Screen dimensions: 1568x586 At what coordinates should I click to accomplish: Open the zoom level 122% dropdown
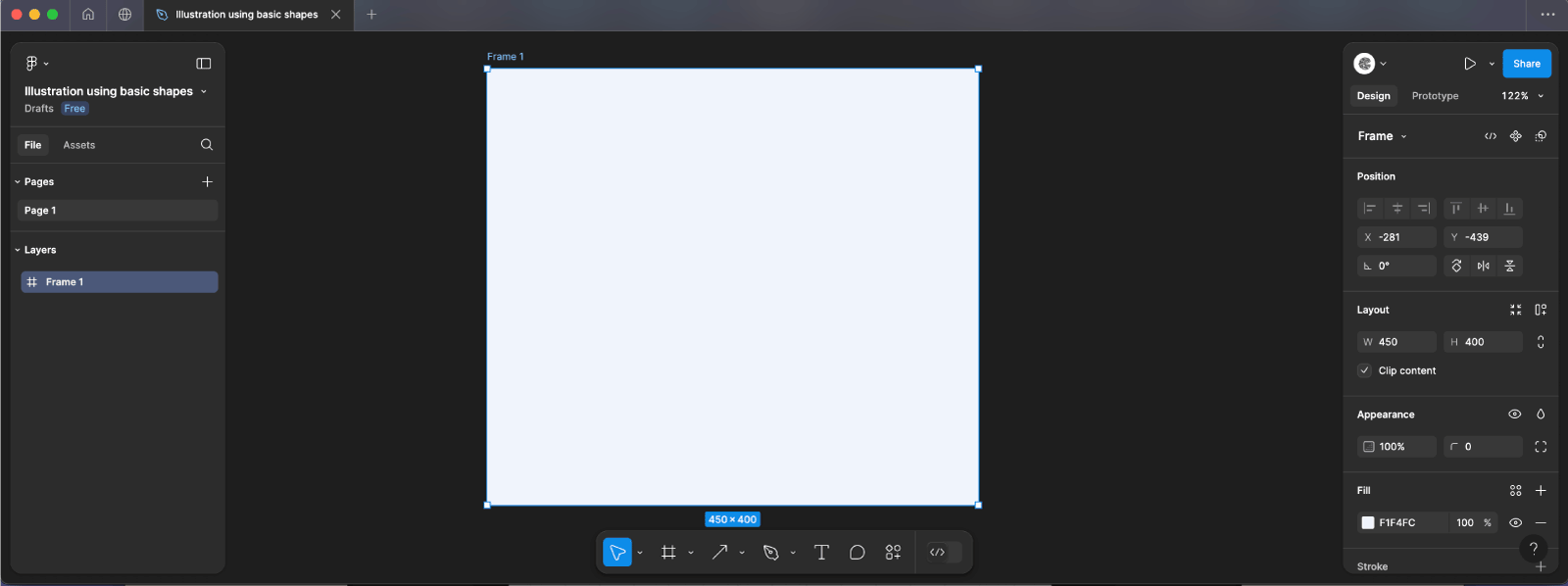tap(1522, 96)
